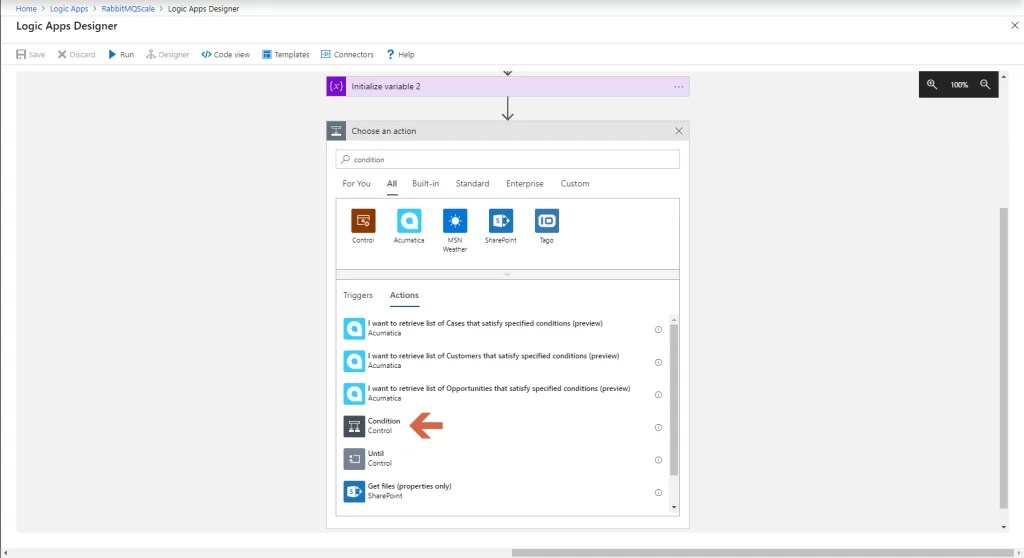Click the Acumatica icon on Cases row
The image size is (1024, 558).
pyautogui.click(x=354, y=328)
